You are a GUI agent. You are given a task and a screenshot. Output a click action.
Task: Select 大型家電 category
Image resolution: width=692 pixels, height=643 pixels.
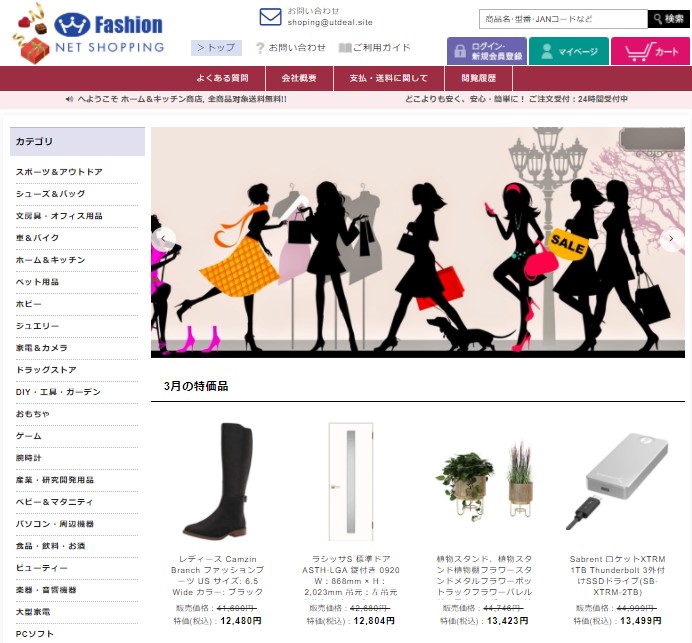click(x=33, y=612)
